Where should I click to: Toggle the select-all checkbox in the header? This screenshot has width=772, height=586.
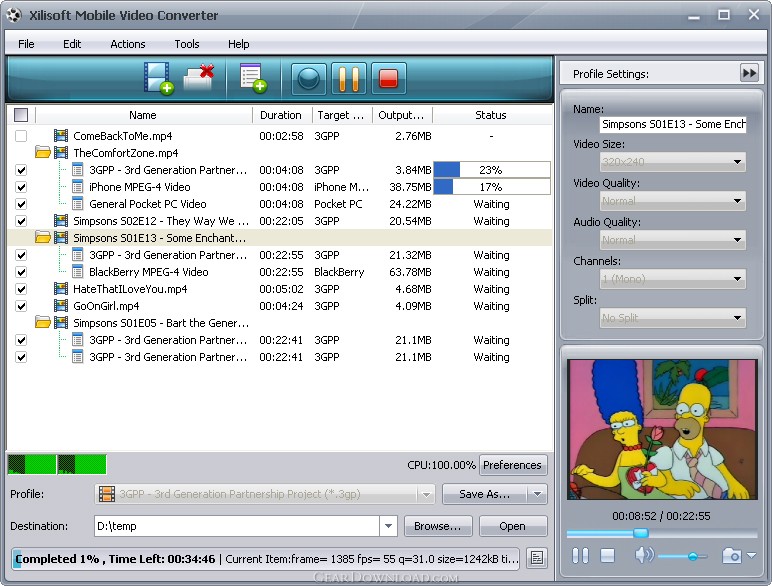click(x=21, y=115)
